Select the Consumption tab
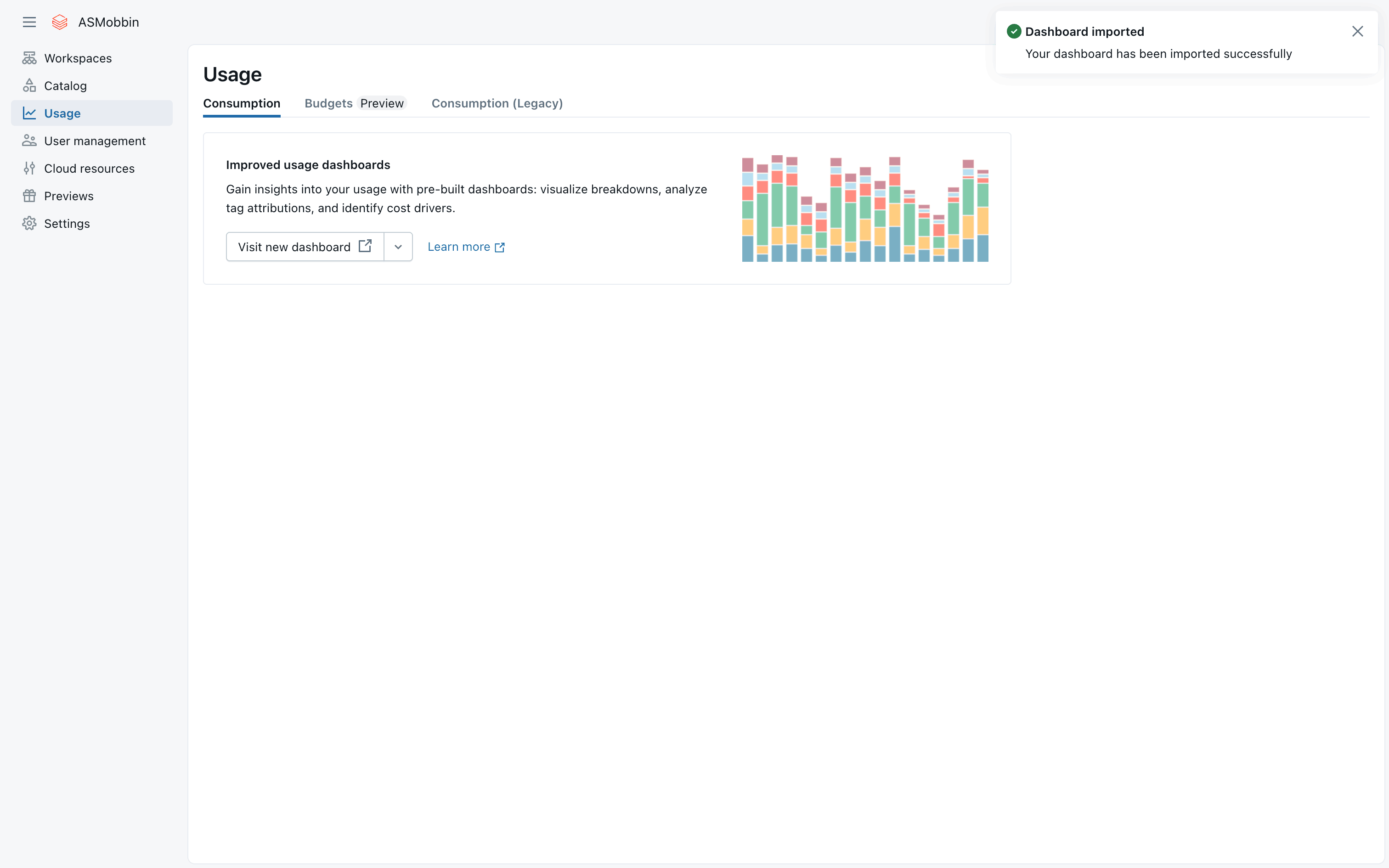 (242, 103)
